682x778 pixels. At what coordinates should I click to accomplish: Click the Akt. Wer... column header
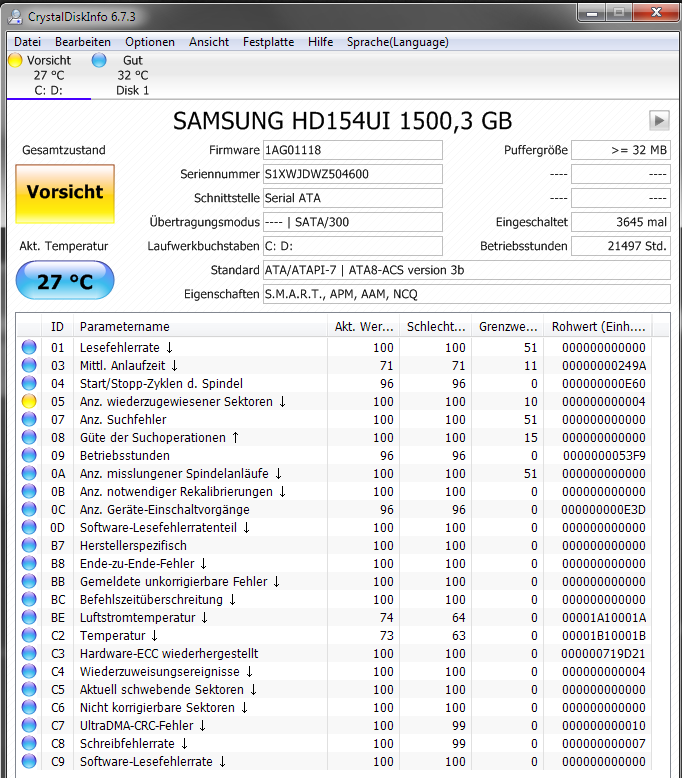coord(364,326)
